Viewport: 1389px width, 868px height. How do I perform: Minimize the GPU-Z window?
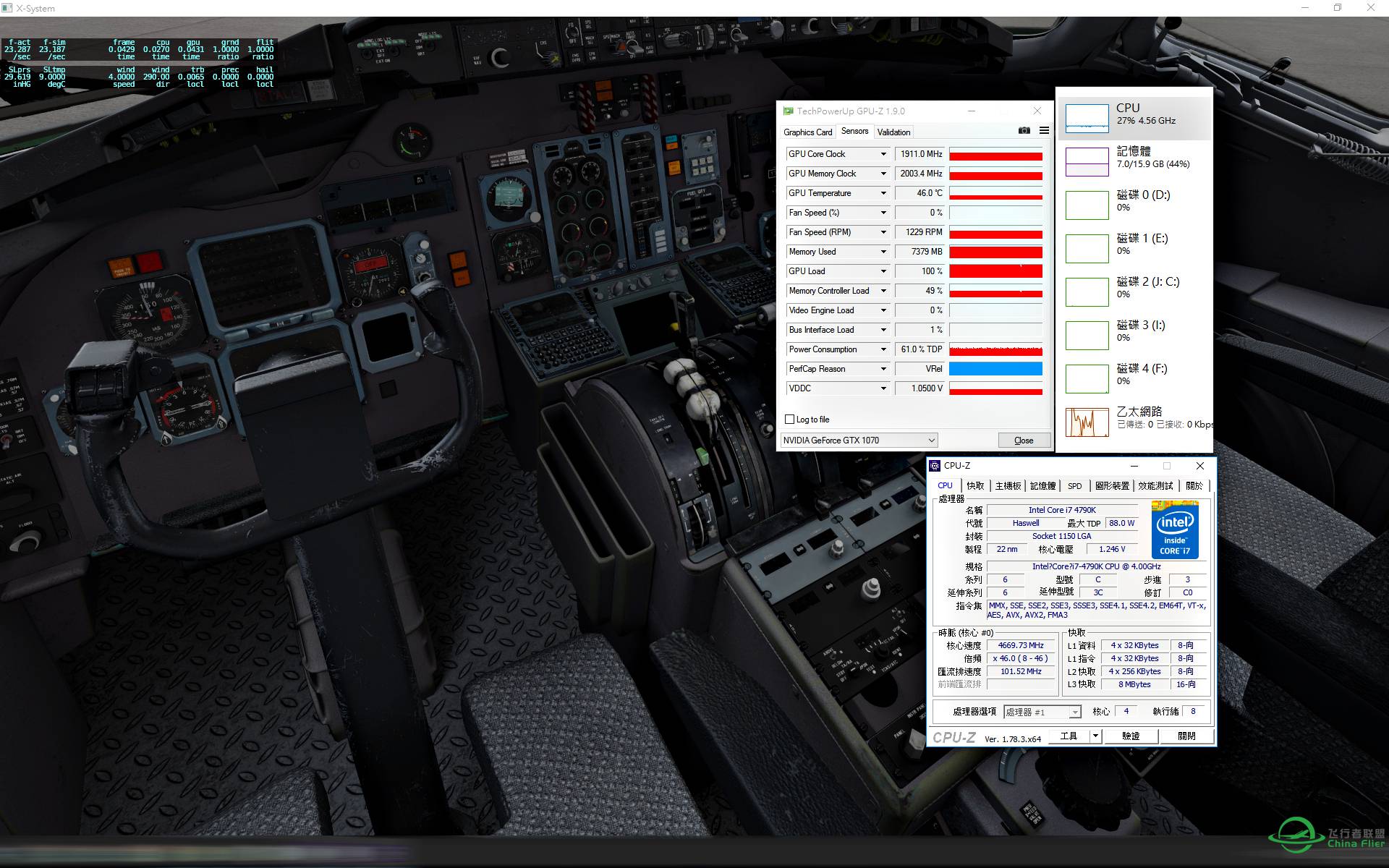pos(972,111)
